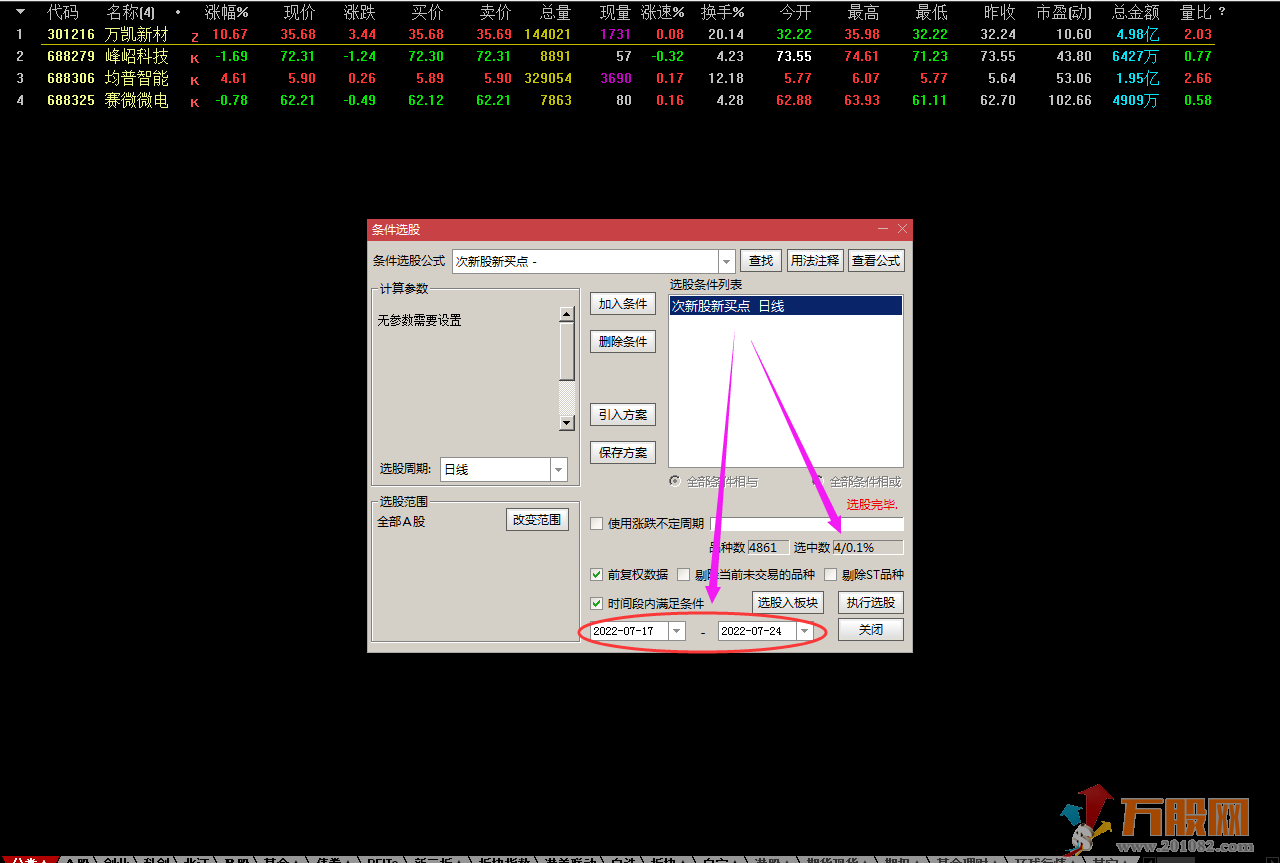Image resolution: width=1280 pixels, height=863 pixels.
Task: Check 使用涨跌不定周期 option
Action: coord(597,523)
